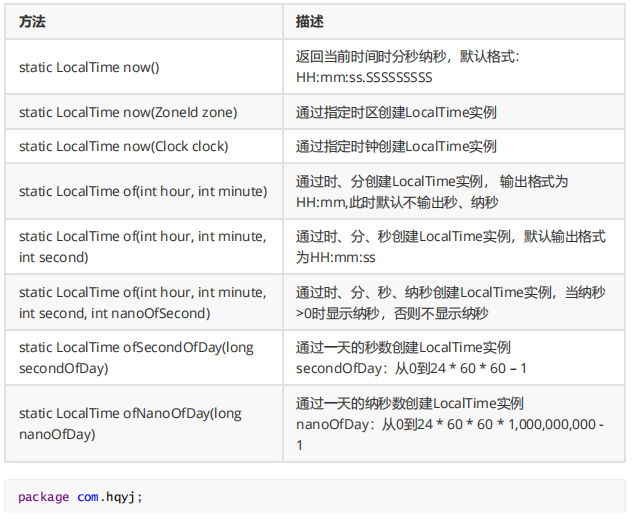Image resolution: width=632 pixels, height=519 pixels.
Task: Select the "static LocalTime now()" method cell
Action: (89, 67)
